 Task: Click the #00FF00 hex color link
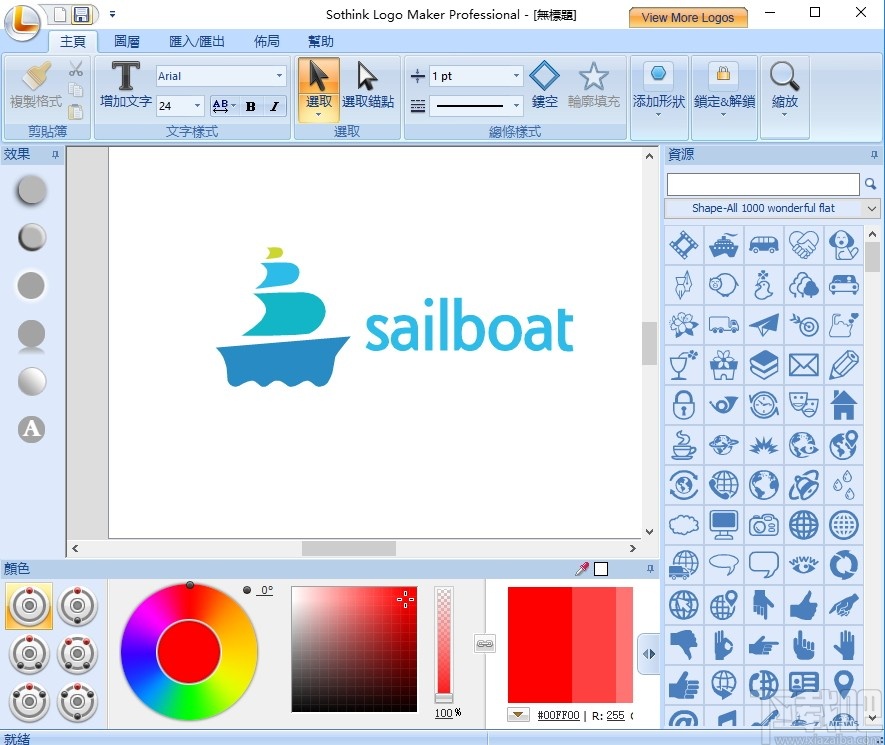coord(560,716)
